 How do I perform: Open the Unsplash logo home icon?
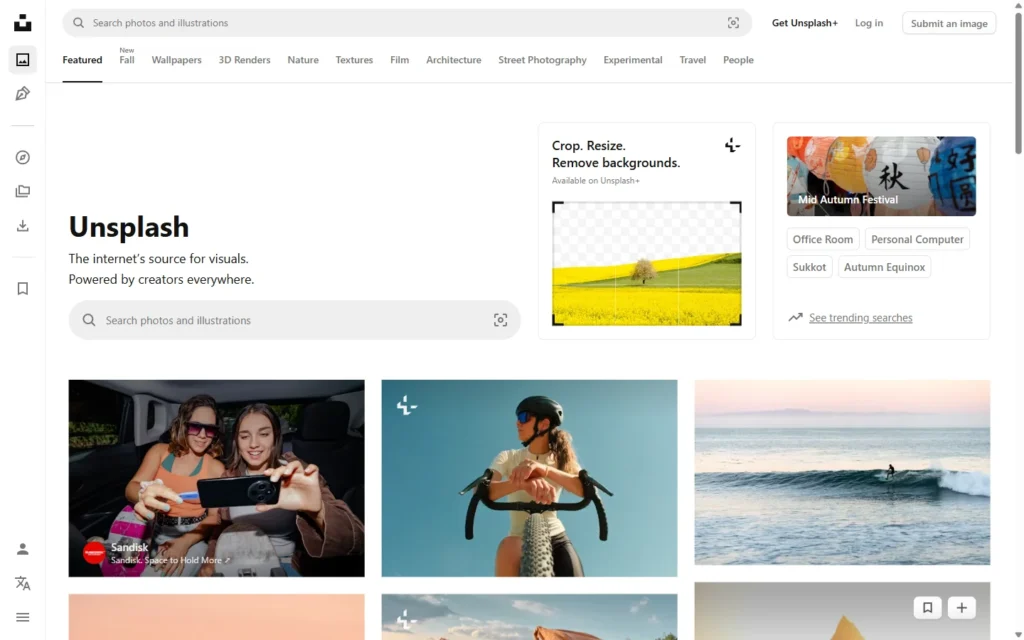pyautogui.click(x=22, y=23)
